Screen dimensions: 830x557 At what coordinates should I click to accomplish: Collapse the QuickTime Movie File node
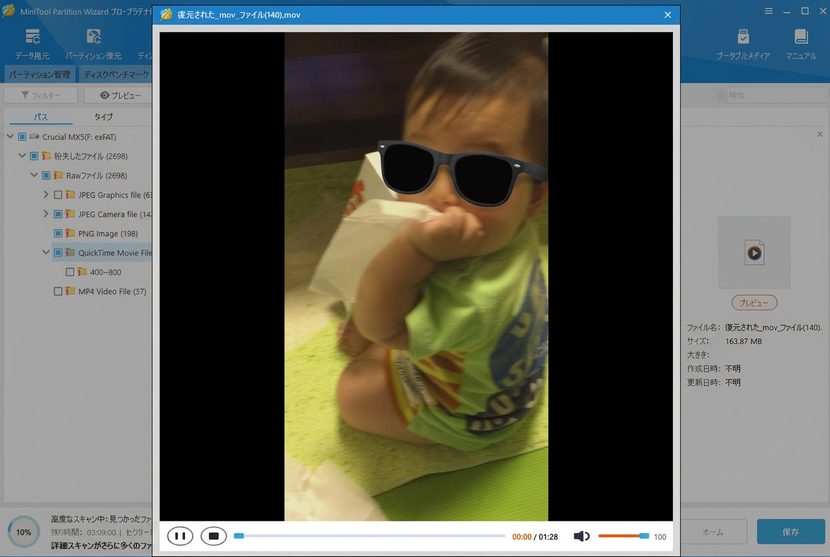pos(46,253)
